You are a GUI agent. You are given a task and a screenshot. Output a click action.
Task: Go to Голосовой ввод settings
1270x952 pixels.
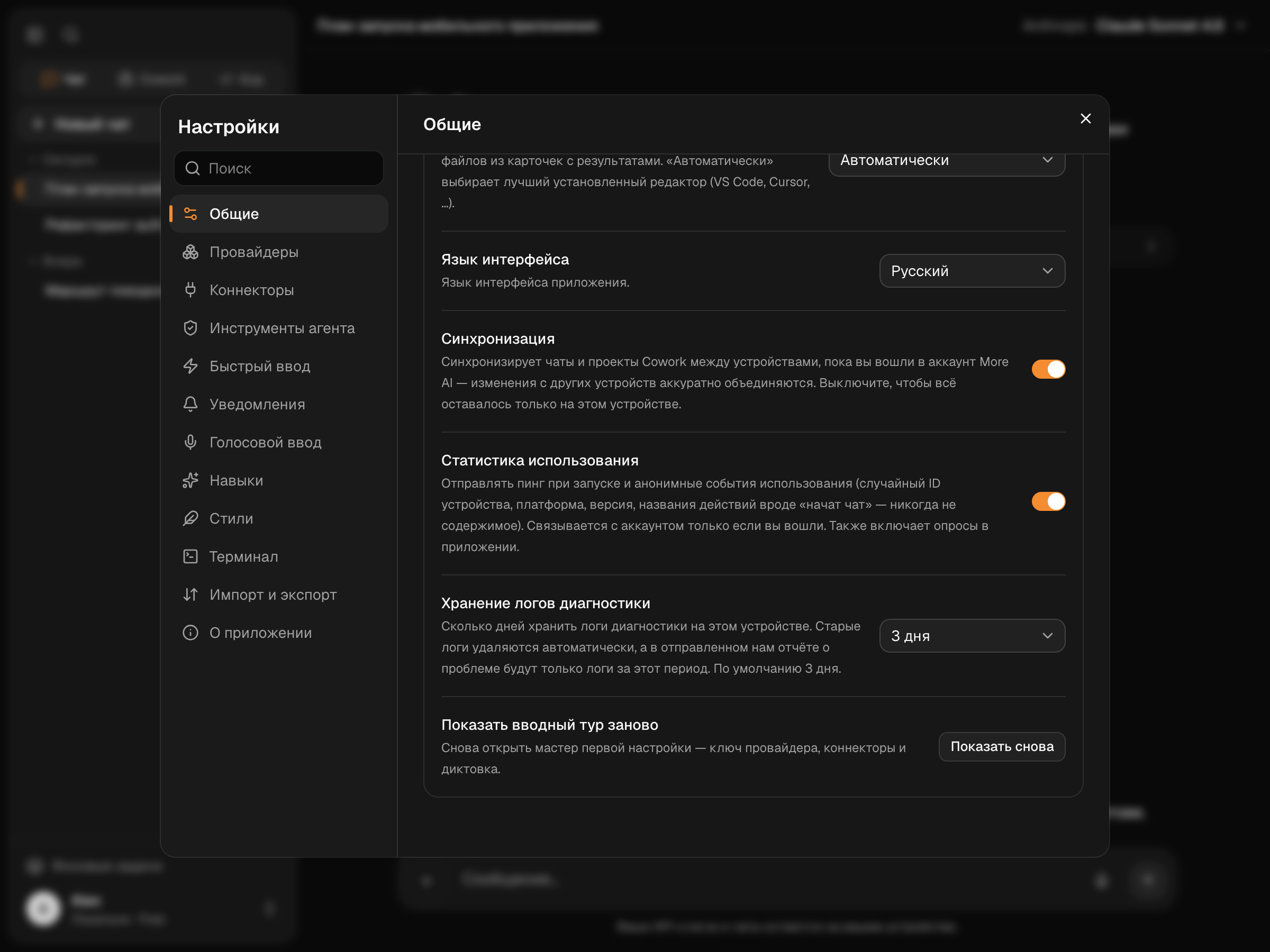tap(278, 443)
